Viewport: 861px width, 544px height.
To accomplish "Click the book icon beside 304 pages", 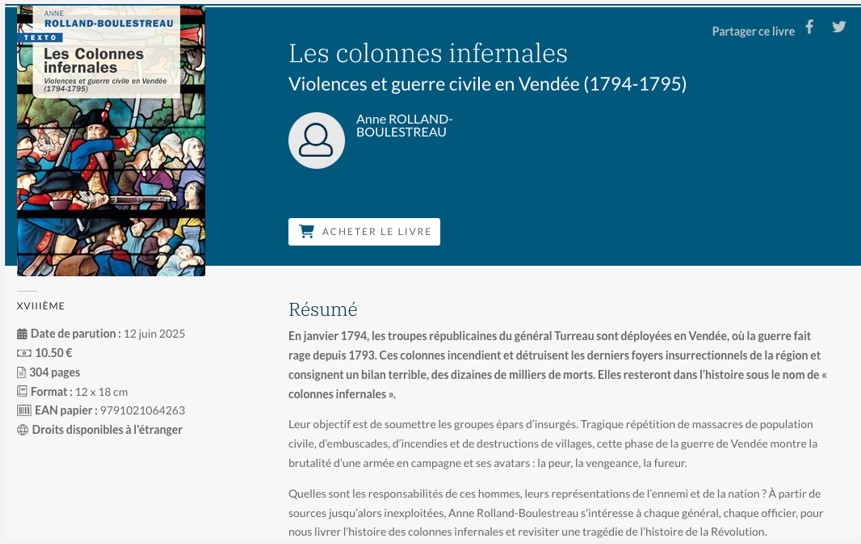I will [23, 372].
